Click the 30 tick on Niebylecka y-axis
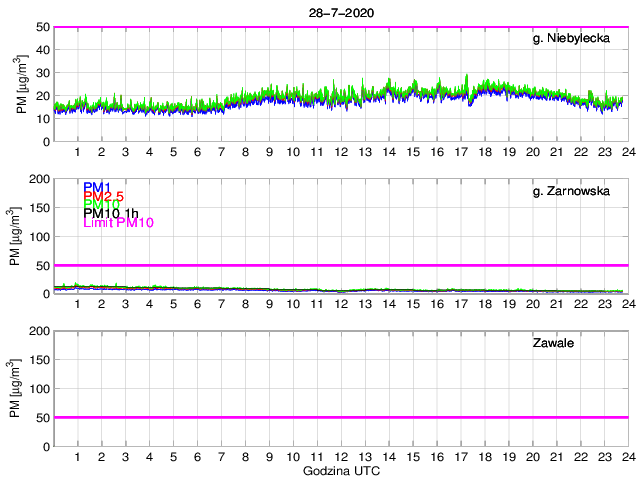640x480 pixels. click(x=42, y=73)
